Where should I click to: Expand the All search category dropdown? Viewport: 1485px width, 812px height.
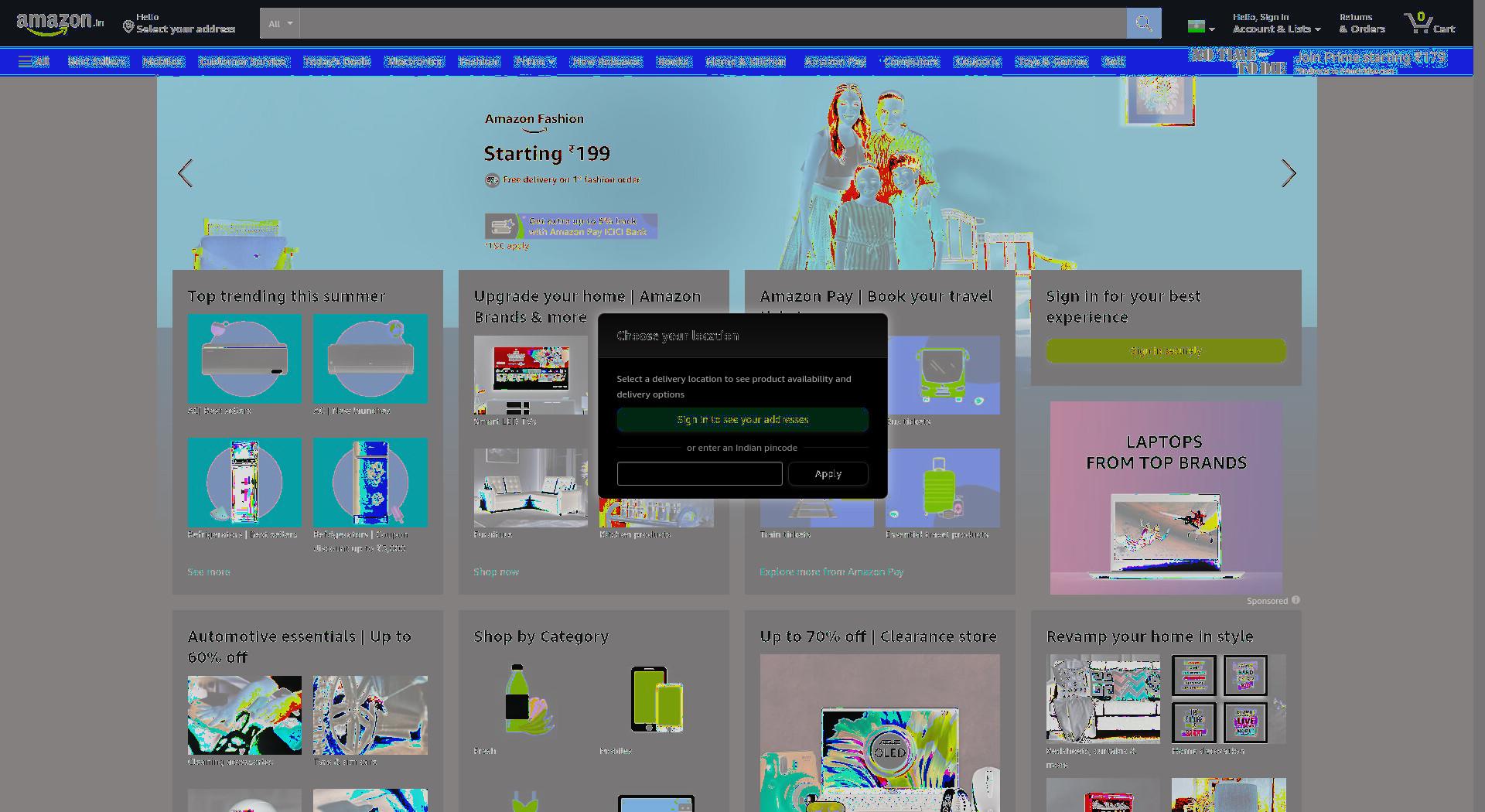point(280,23)
